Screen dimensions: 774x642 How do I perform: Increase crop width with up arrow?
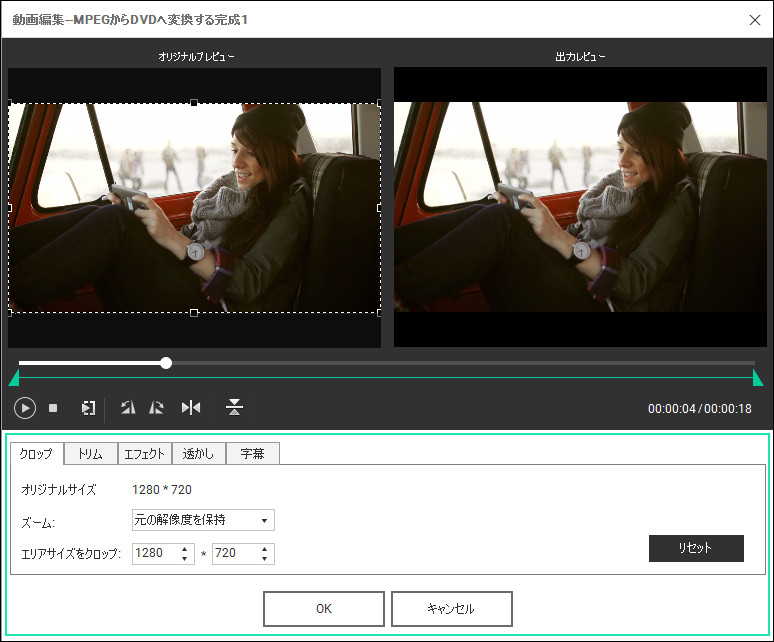pos(185,549)
